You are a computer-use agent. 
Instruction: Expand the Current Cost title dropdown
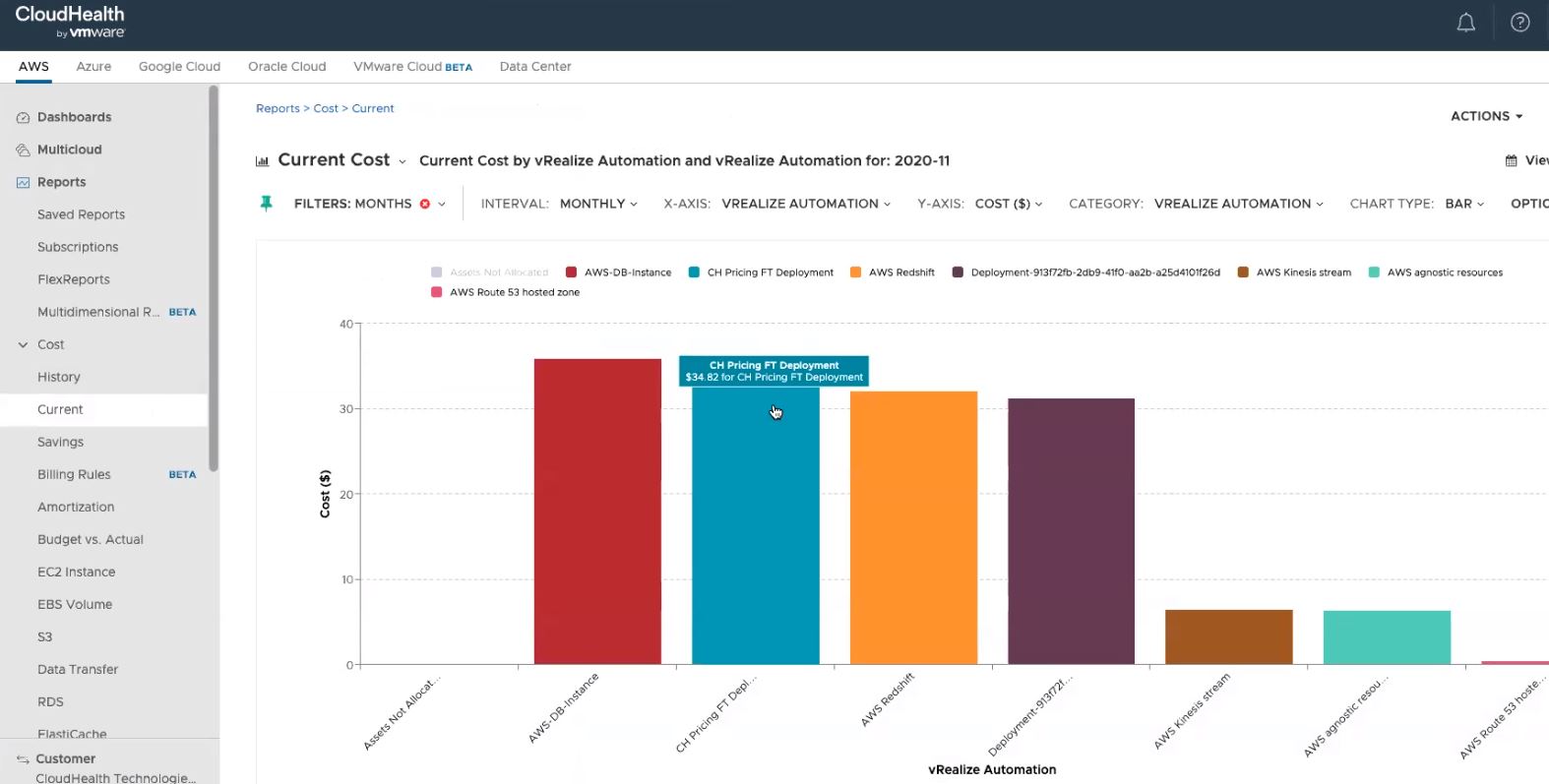coord(402,161)
